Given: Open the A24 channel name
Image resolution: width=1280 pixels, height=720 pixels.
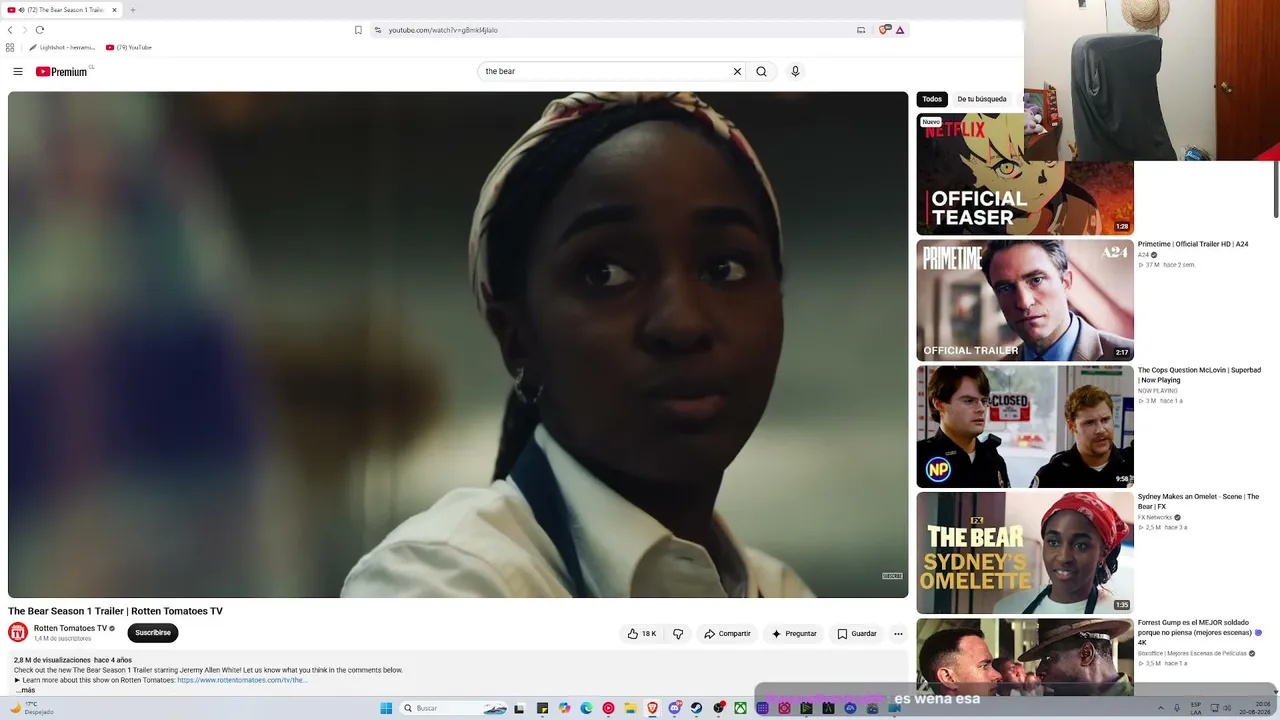Looking at the screenshot, I should click(1143, 255).
